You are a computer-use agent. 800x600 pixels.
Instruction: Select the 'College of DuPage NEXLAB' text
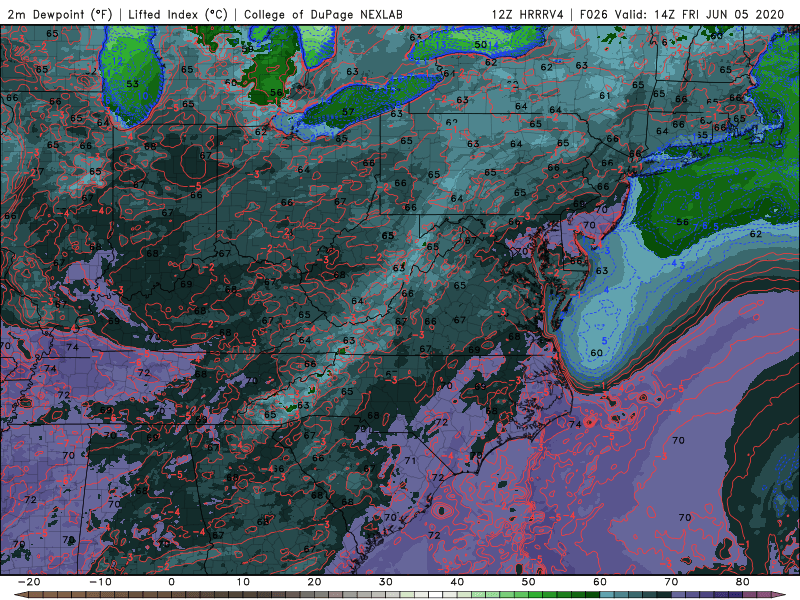[x=323, y=14]
